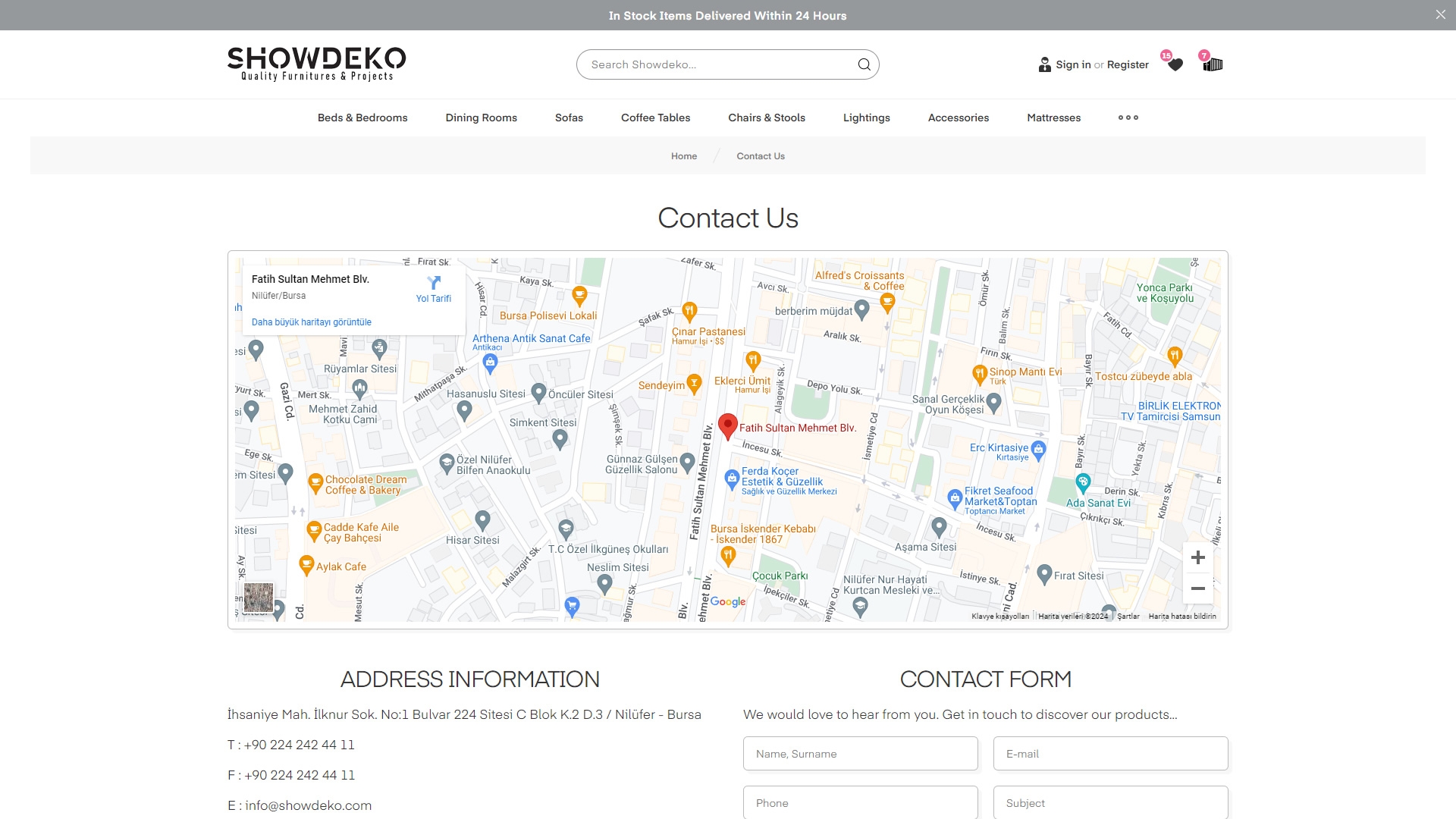Click telephone number T: +90 224 242 44 11

(x=291, y=745)
